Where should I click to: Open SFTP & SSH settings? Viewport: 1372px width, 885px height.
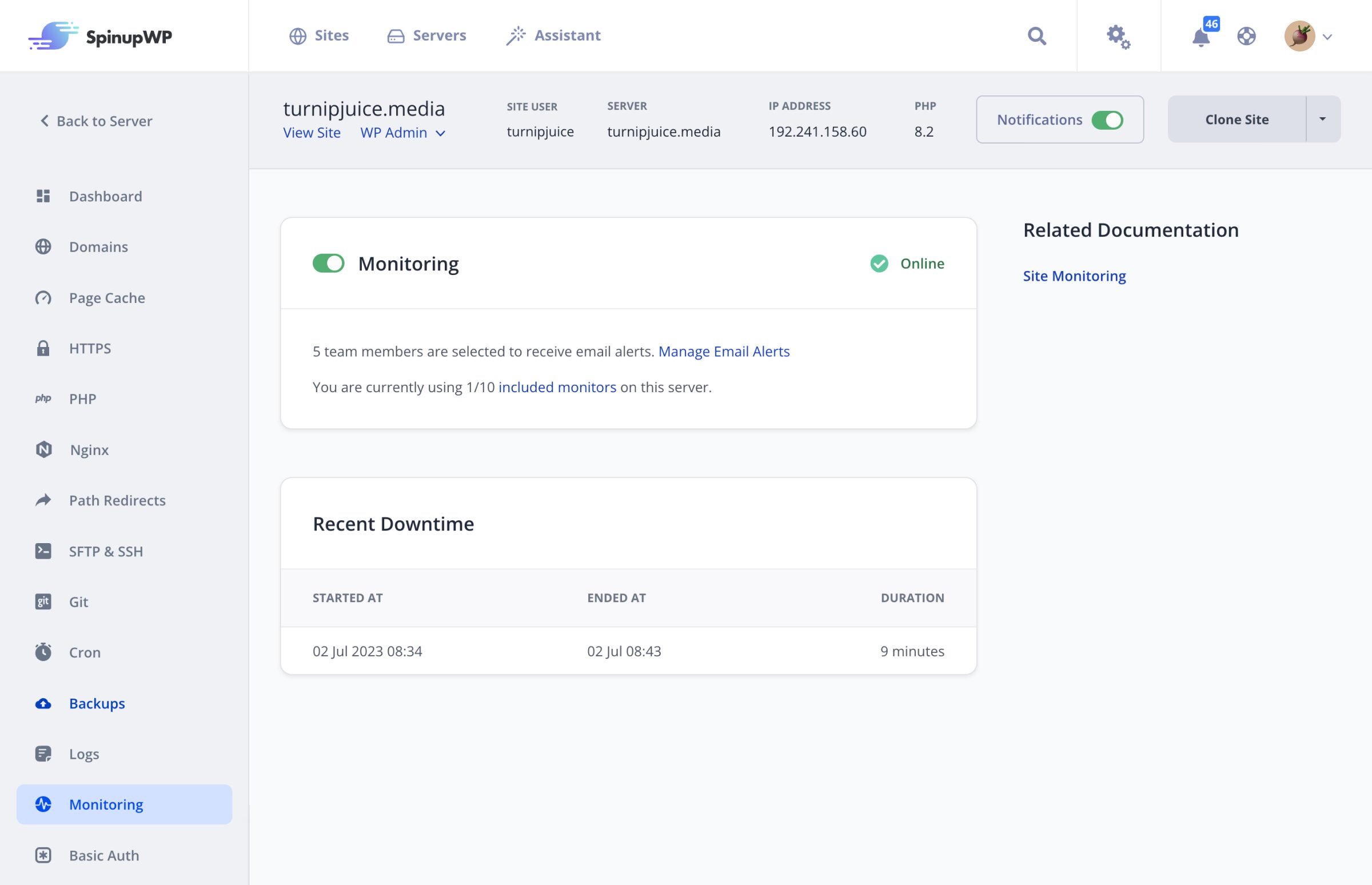coord(106,551)
